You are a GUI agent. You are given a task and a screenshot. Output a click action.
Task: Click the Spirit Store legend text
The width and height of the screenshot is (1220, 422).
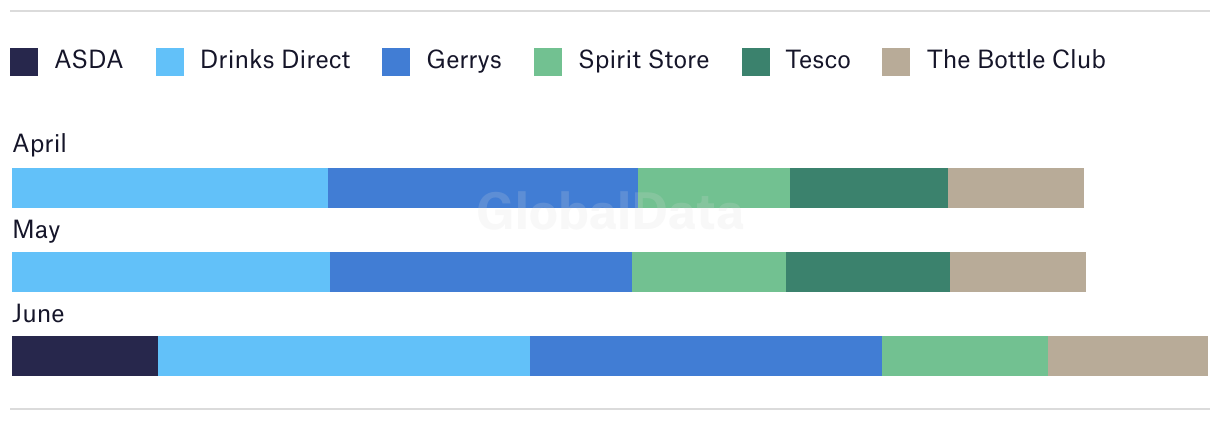[644, 61]
